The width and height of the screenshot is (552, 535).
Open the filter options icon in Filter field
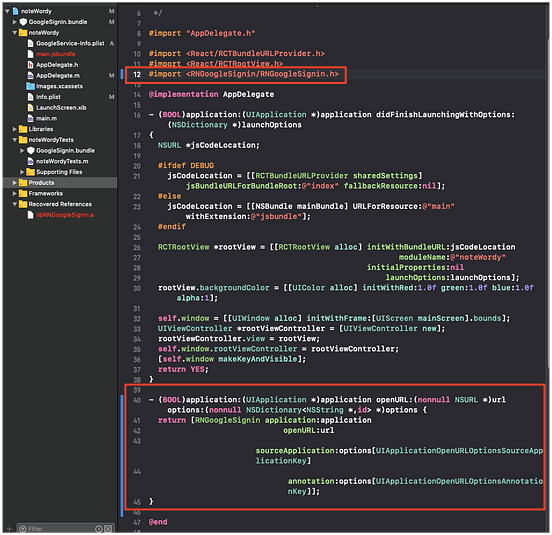tap(23, 529)
